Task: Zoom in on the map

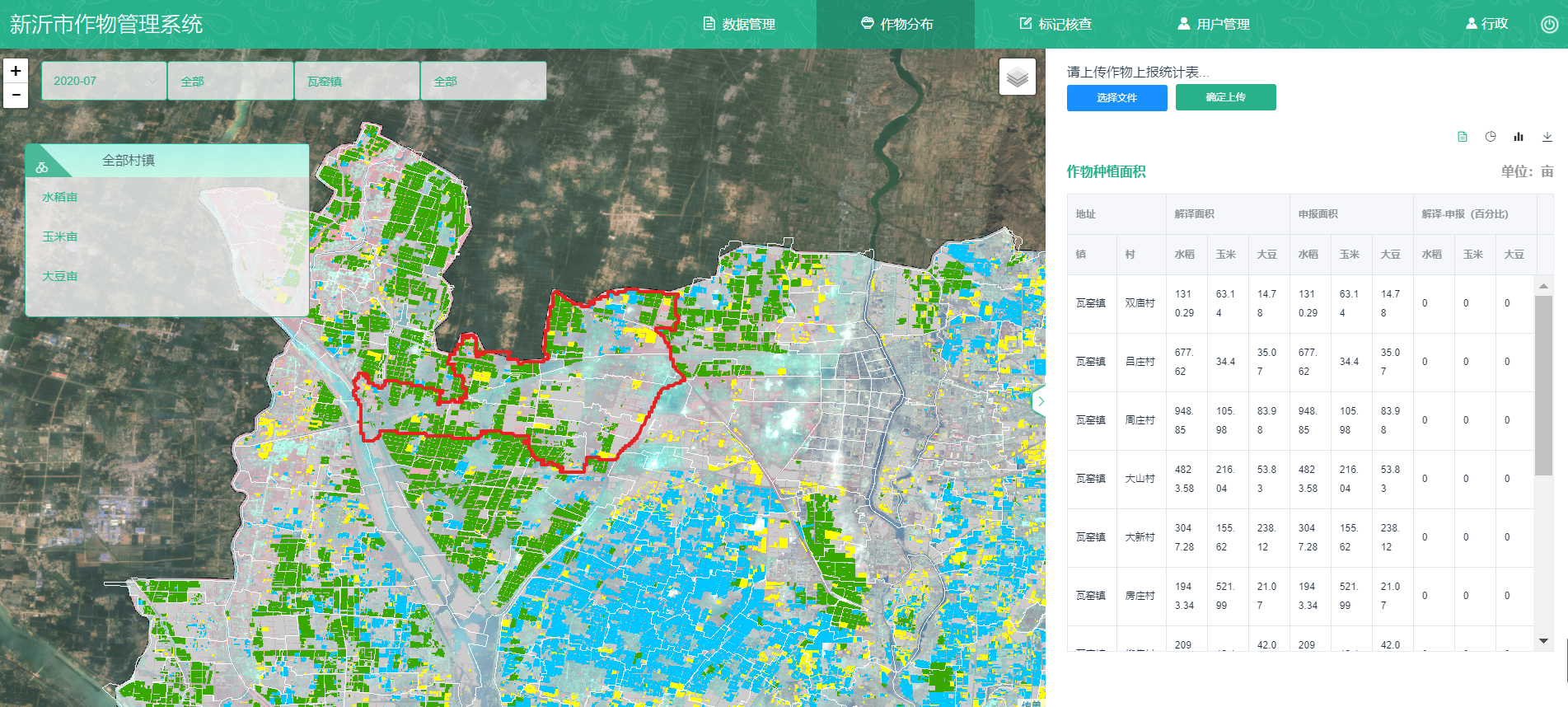Action: (16, 71)
